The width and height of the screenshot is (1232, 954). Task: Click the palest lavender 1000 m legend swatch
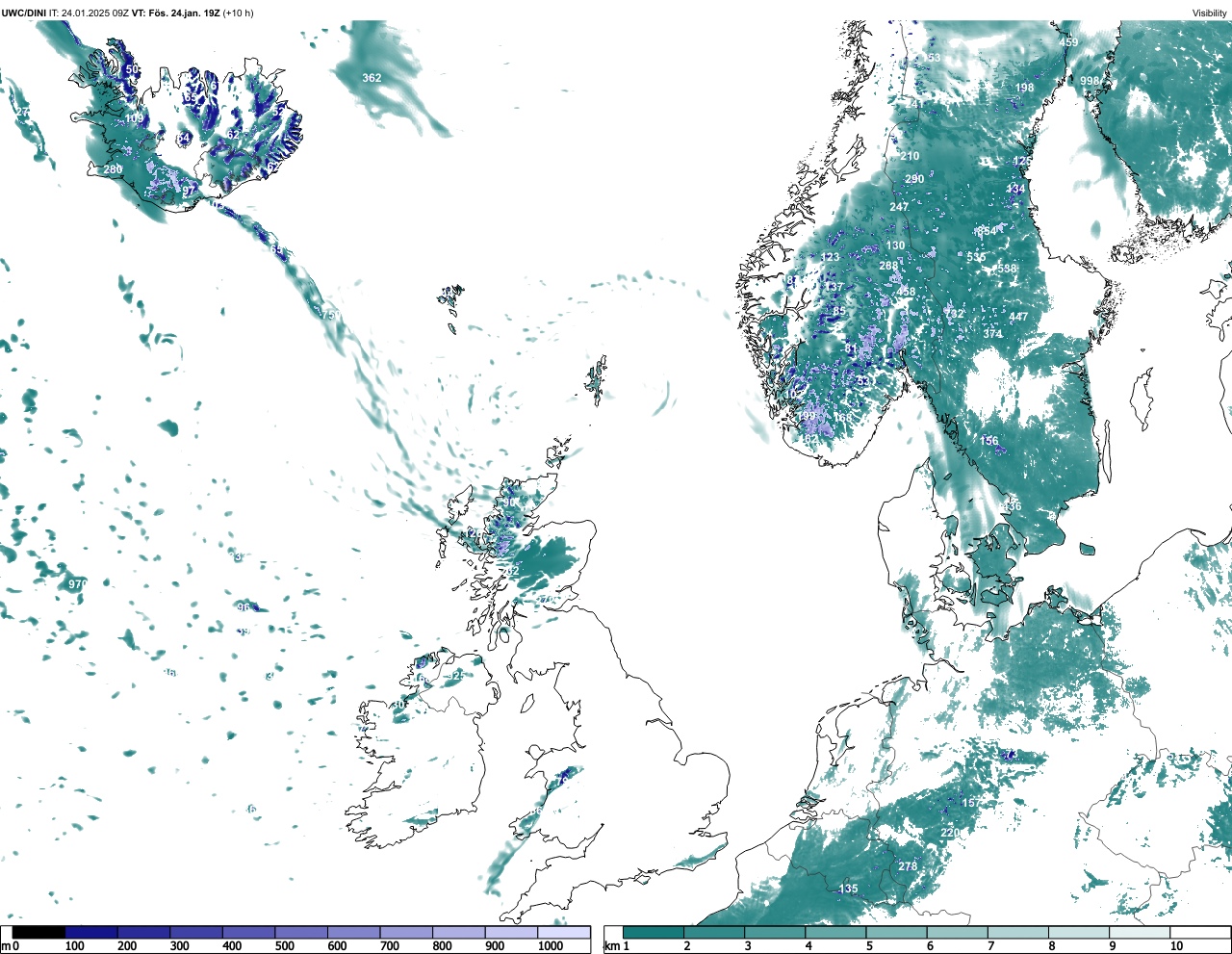point(564,933)
